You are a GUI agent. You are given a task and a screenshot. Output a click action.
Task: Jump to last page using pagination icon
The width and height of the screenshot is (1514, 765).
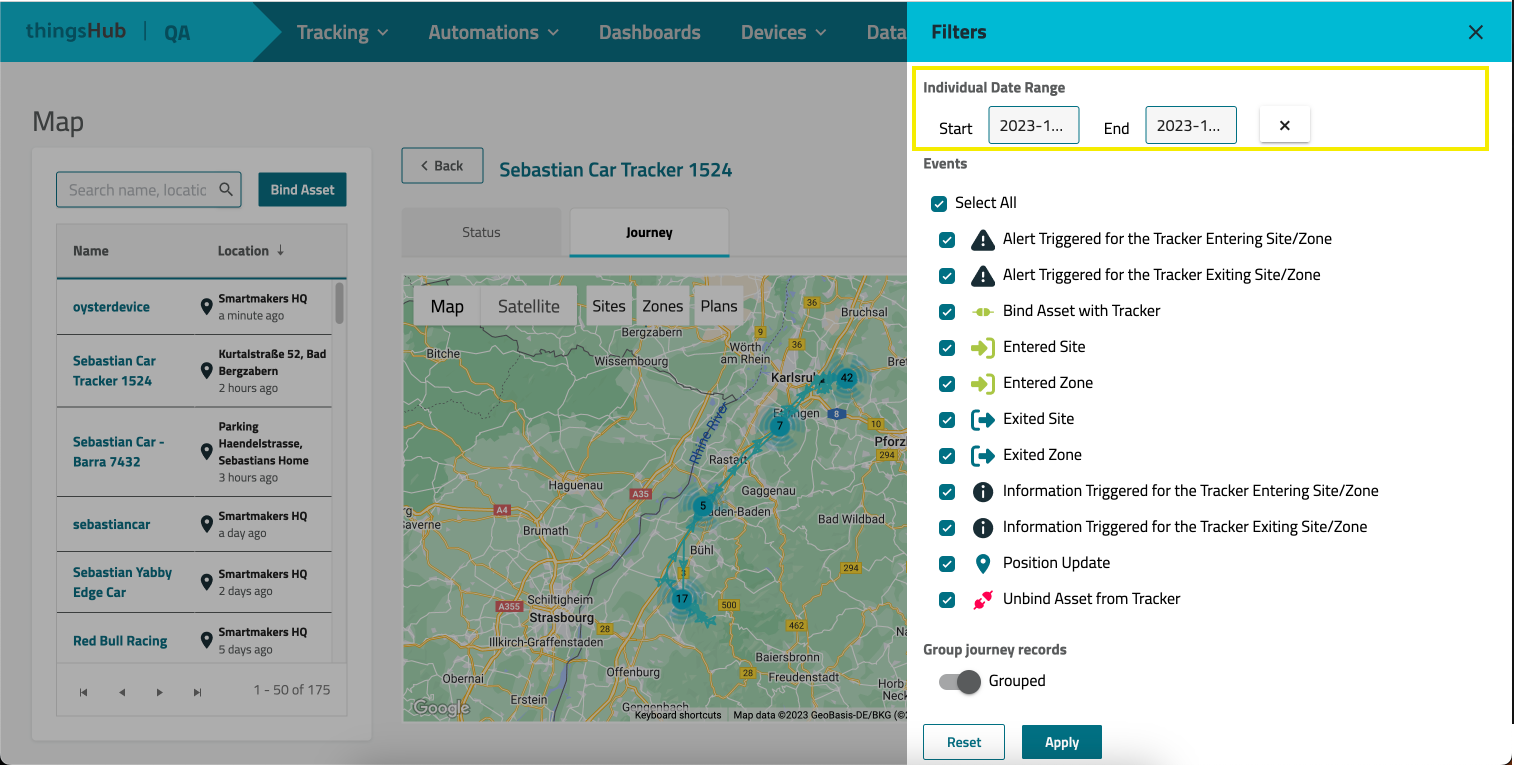point(198,691)
